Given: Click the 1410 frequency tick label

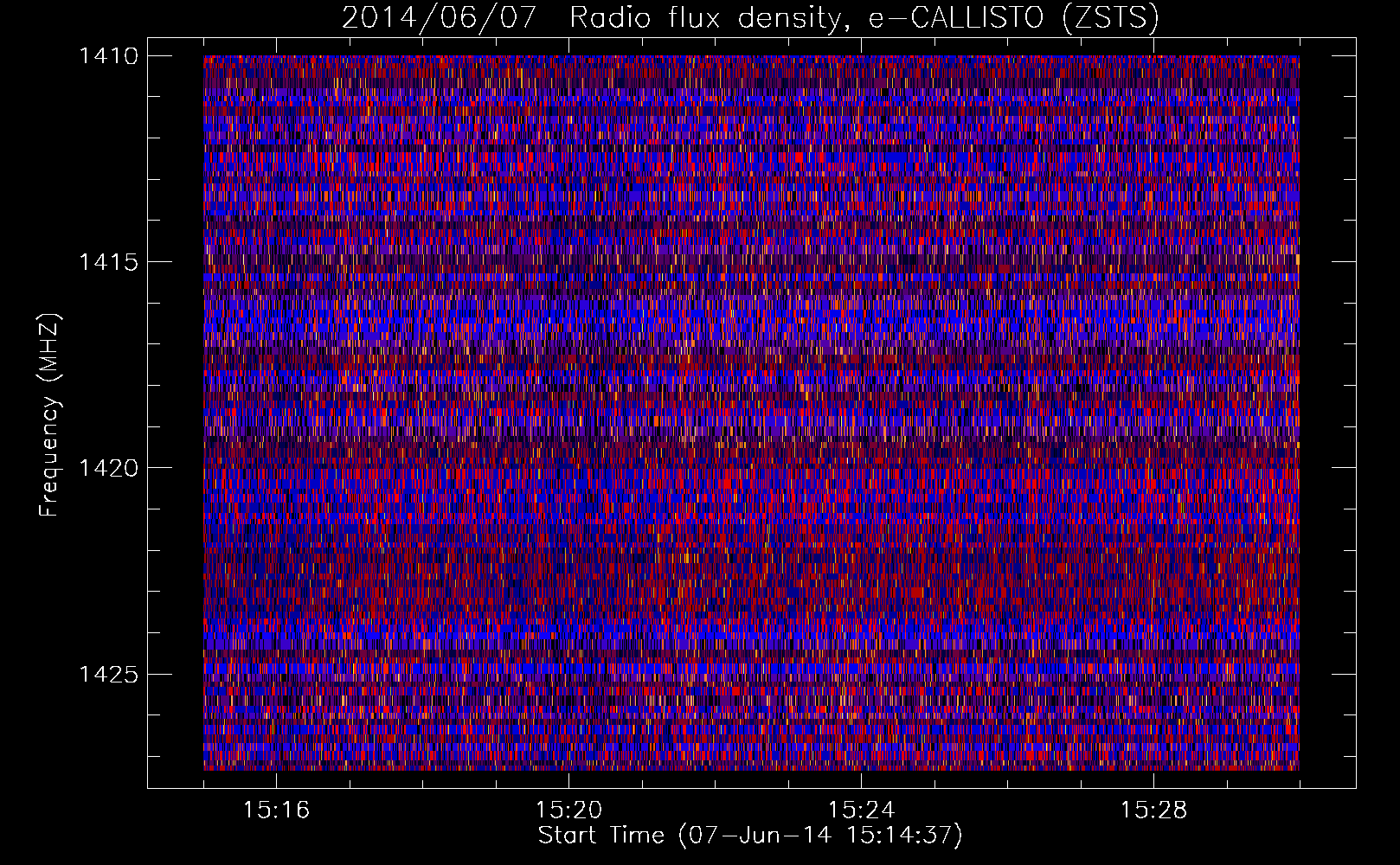Looking at the screenshot, I should tap(108, 56).
